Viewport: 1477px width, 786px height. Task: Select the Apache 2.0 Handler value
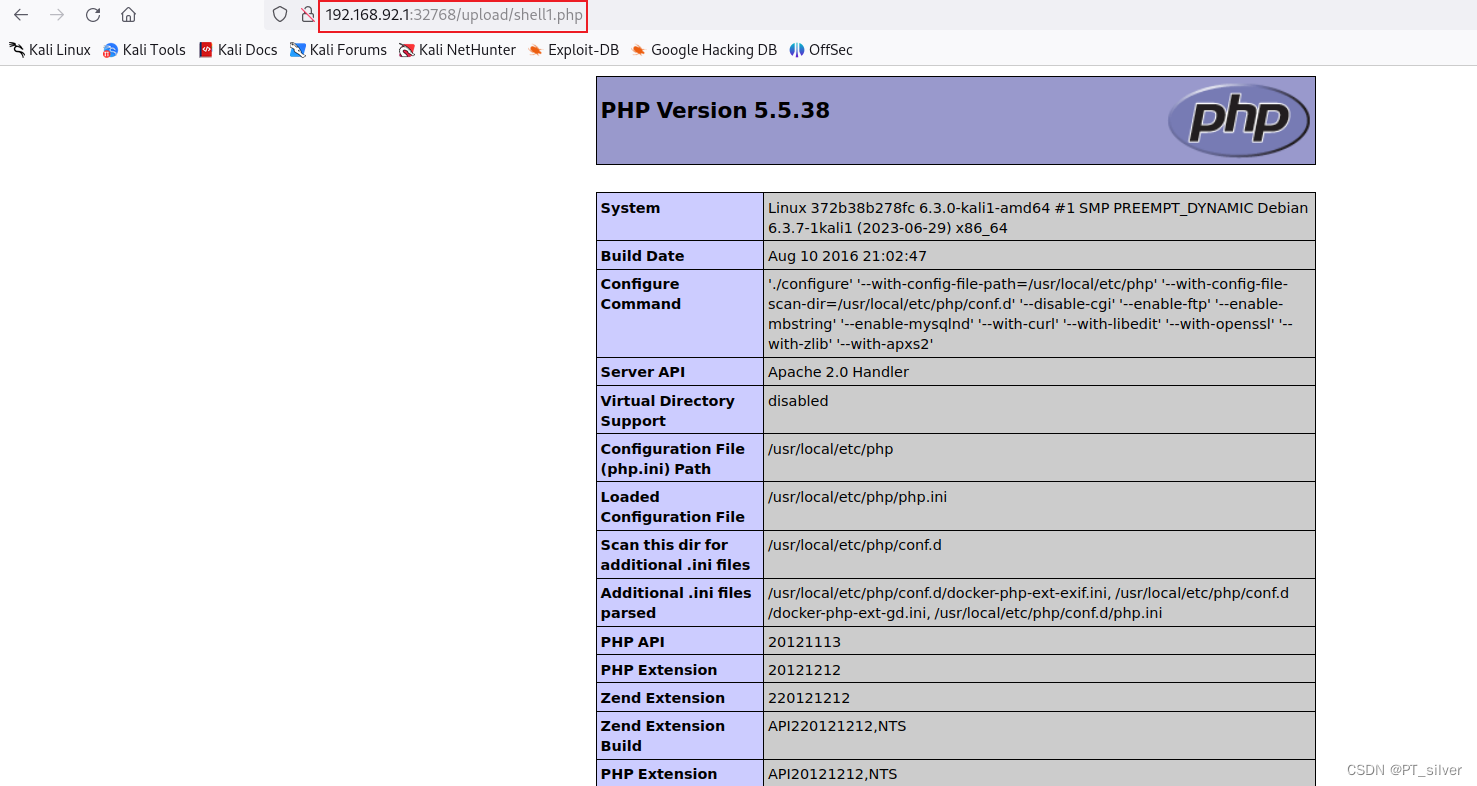pyautogui.click(x=838, y=372)
